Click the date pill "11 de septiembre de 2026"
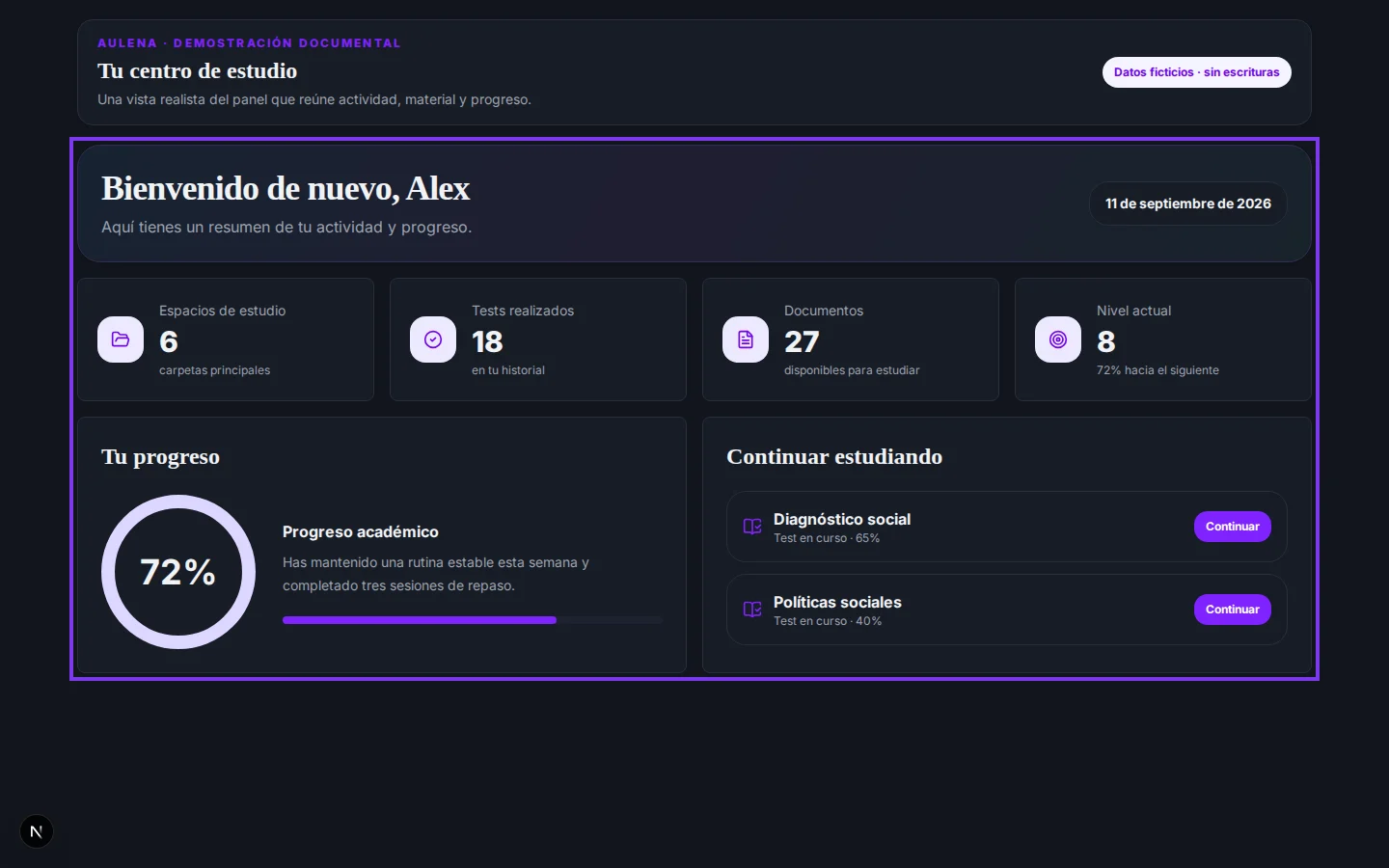Viewport: 1389px width, 868px height. (1188, 203)
